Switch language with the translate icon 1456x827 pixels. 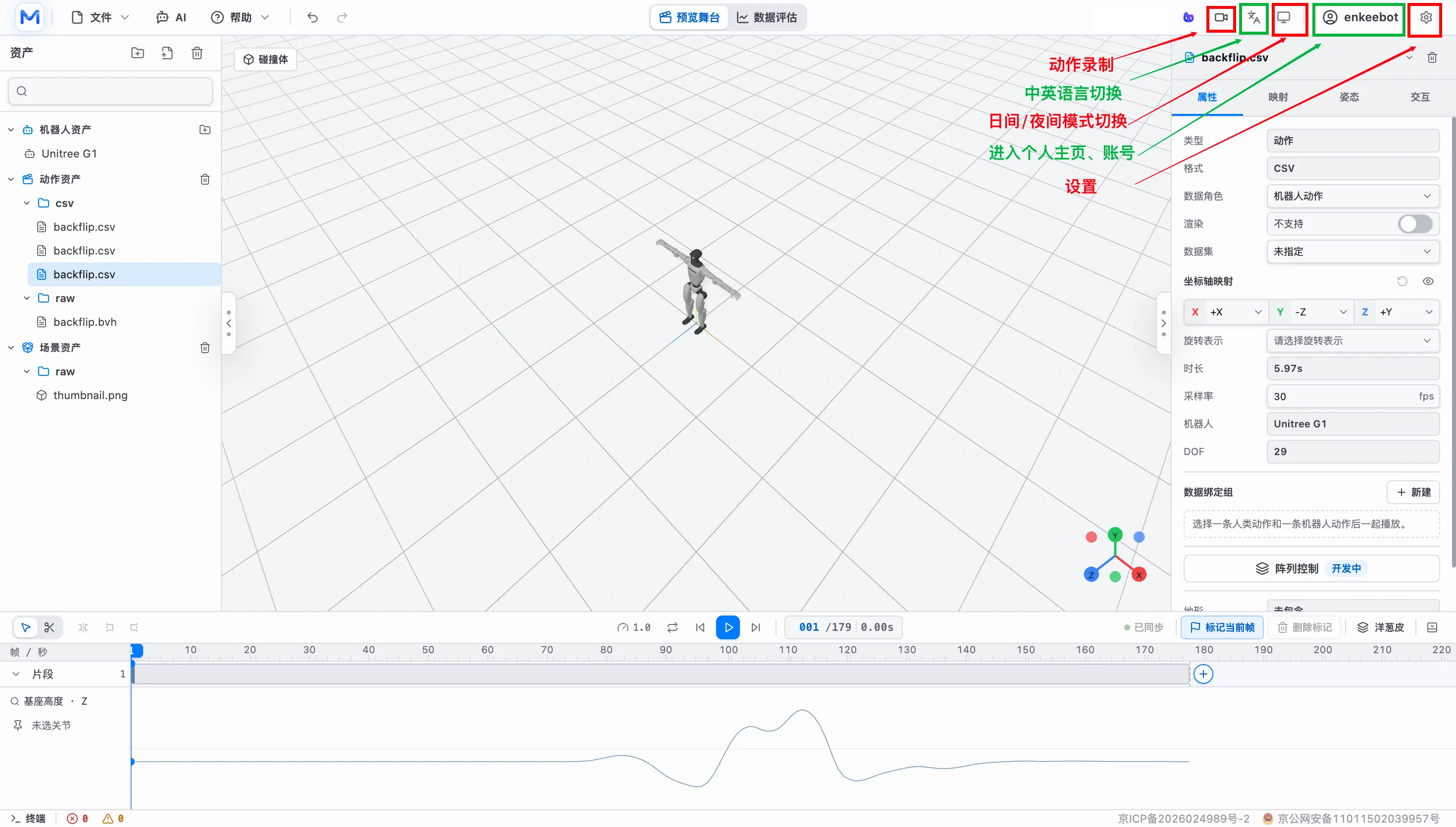(x=1254, y=18)
